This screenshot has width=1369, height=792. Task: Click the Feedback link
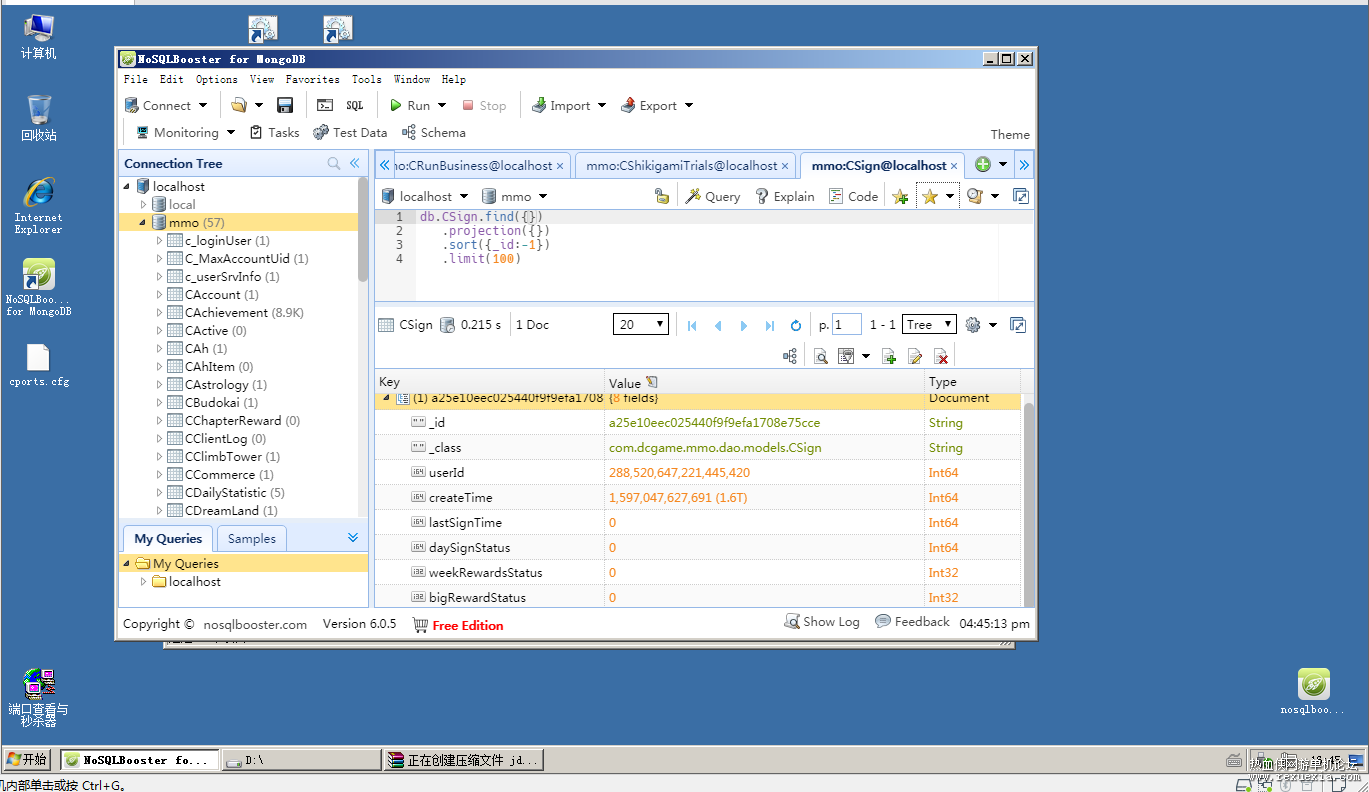coord(912,622)
